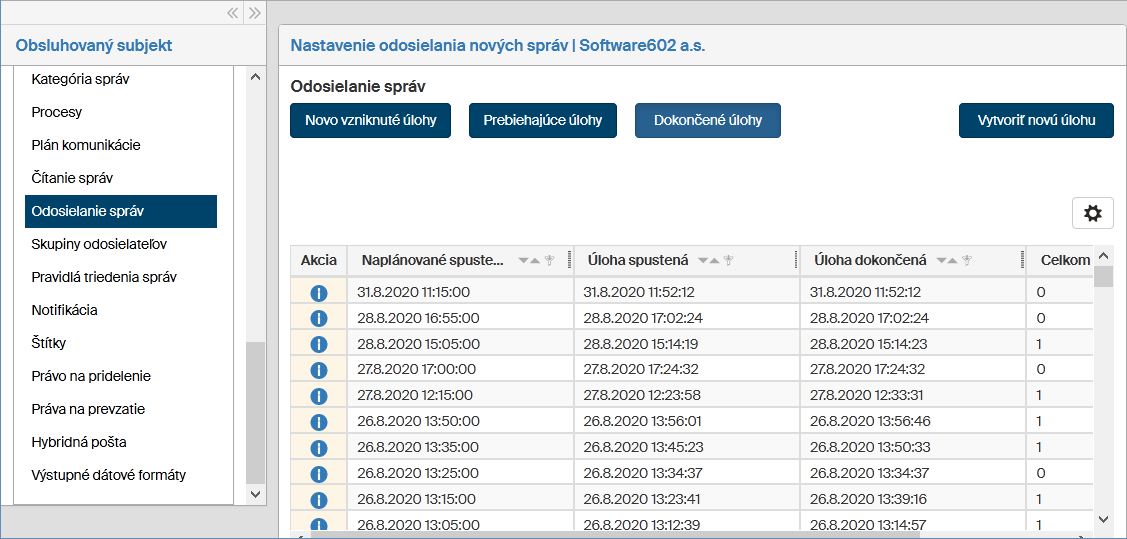Go to Notifikácia in left menu
The width and height of the screenshot is (1127, 539).
(64, 310)
